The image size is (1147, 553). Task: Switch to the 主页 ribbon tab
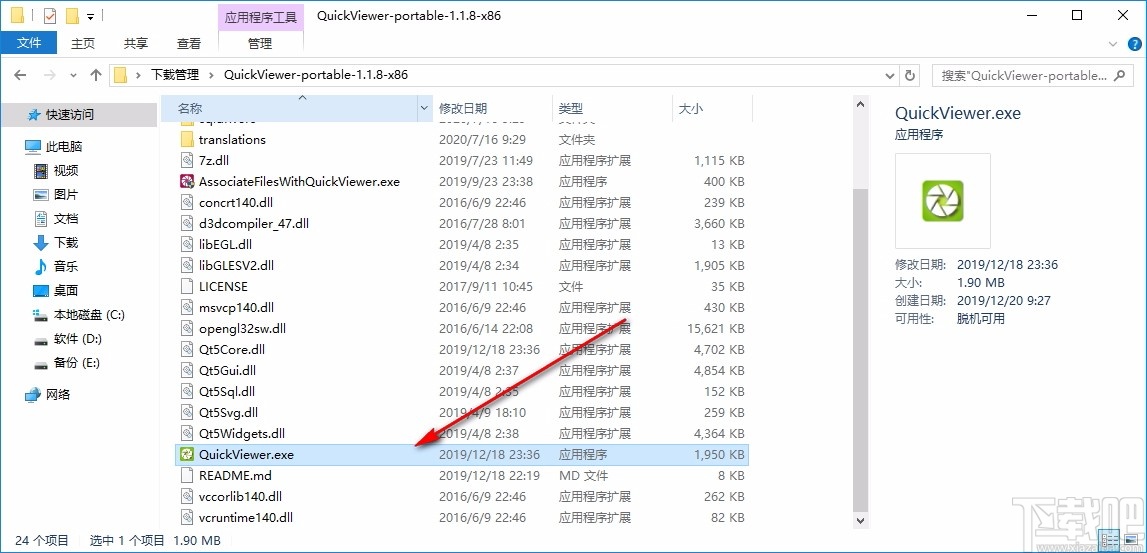click(83, 43)
